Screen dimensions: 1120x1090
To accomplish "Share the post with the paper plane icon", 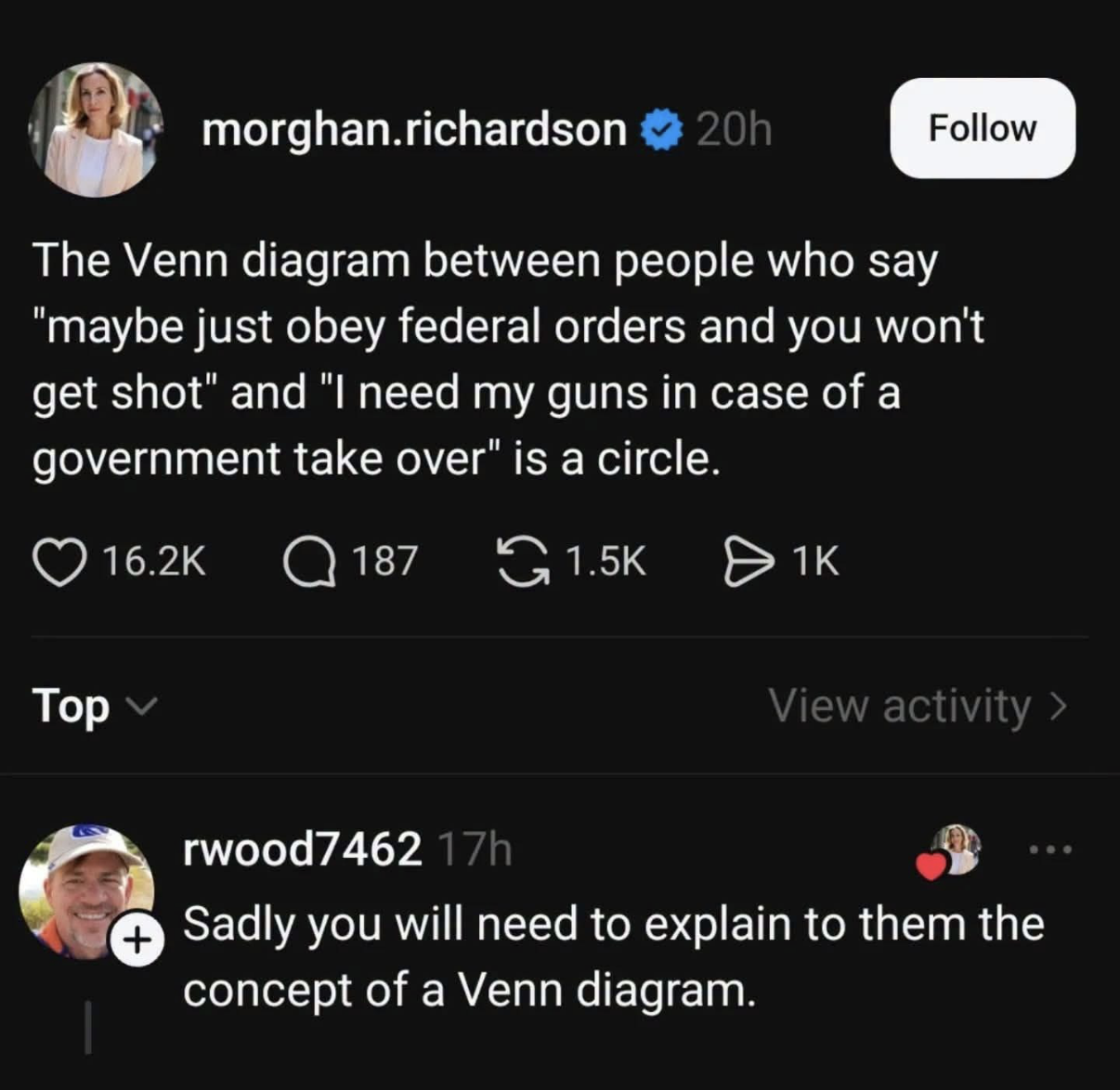I will pos(749,563).
